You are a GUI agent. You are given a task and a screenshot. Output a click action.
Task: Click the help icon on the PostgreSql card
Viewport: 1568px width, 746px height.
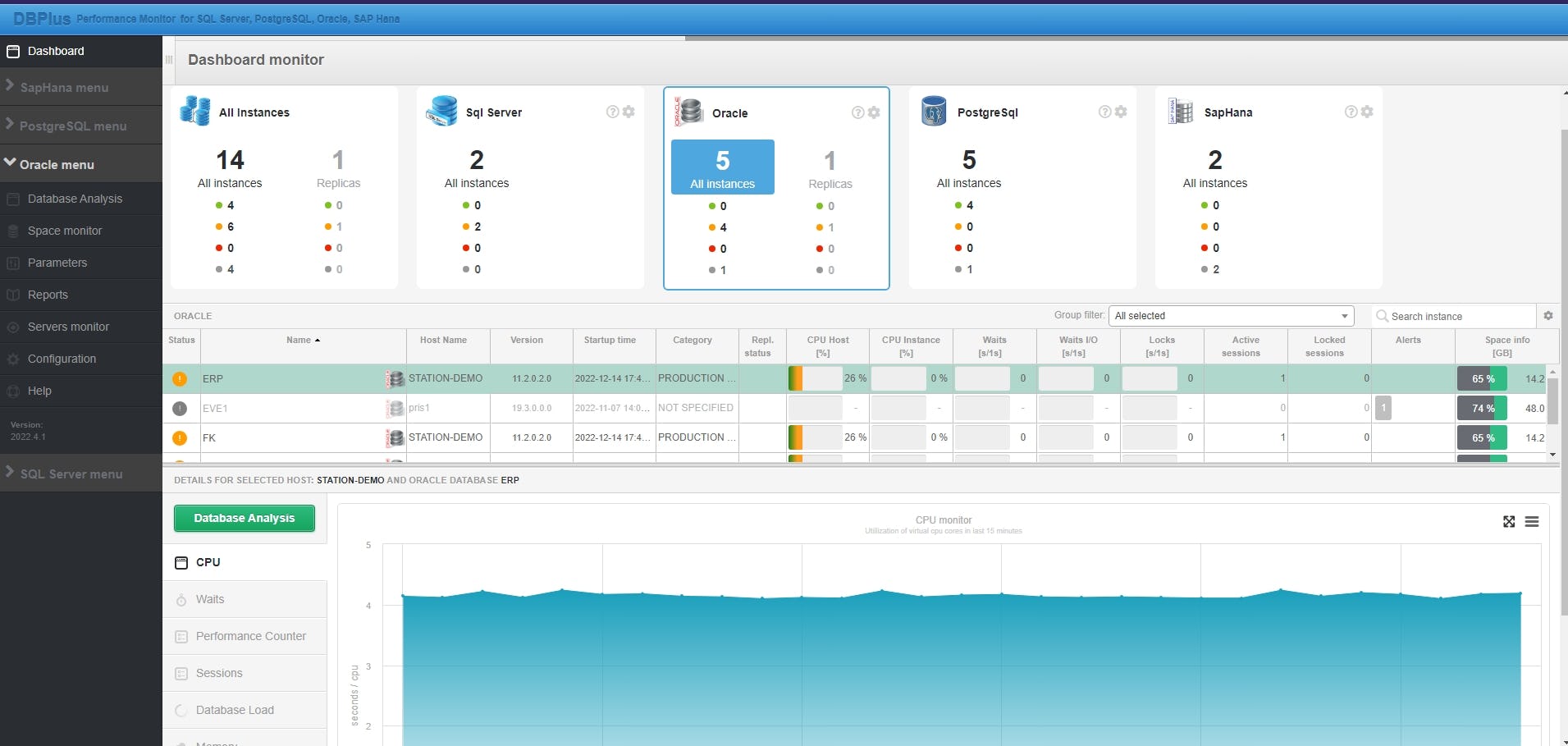click(x=1104, y=112)
